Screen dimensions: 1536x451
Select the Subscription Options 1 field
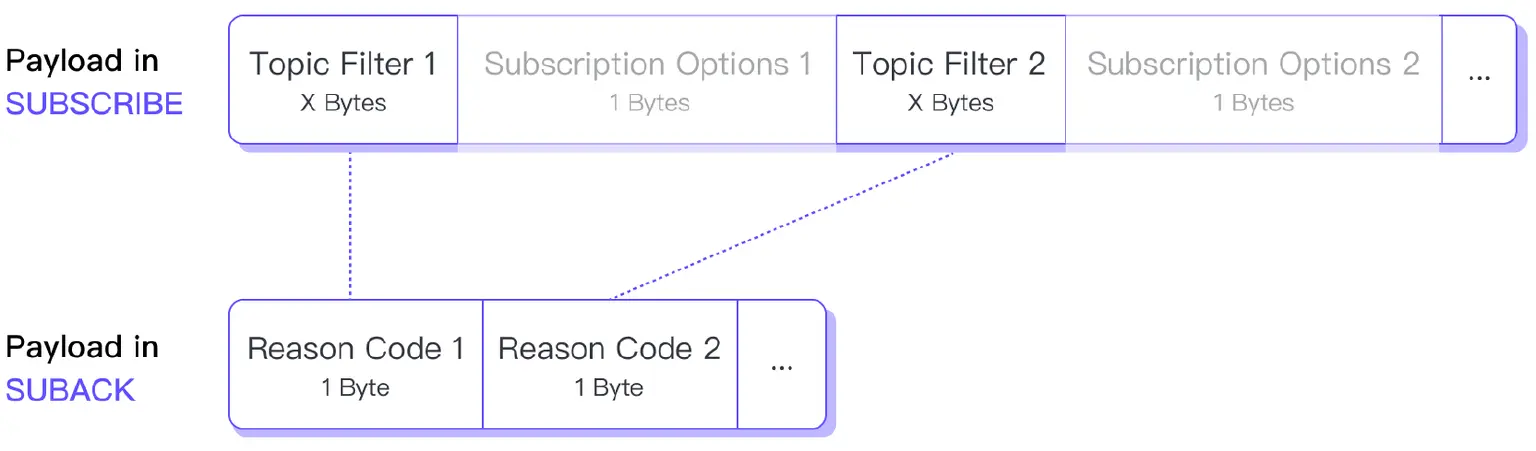[x=647, y=79]
